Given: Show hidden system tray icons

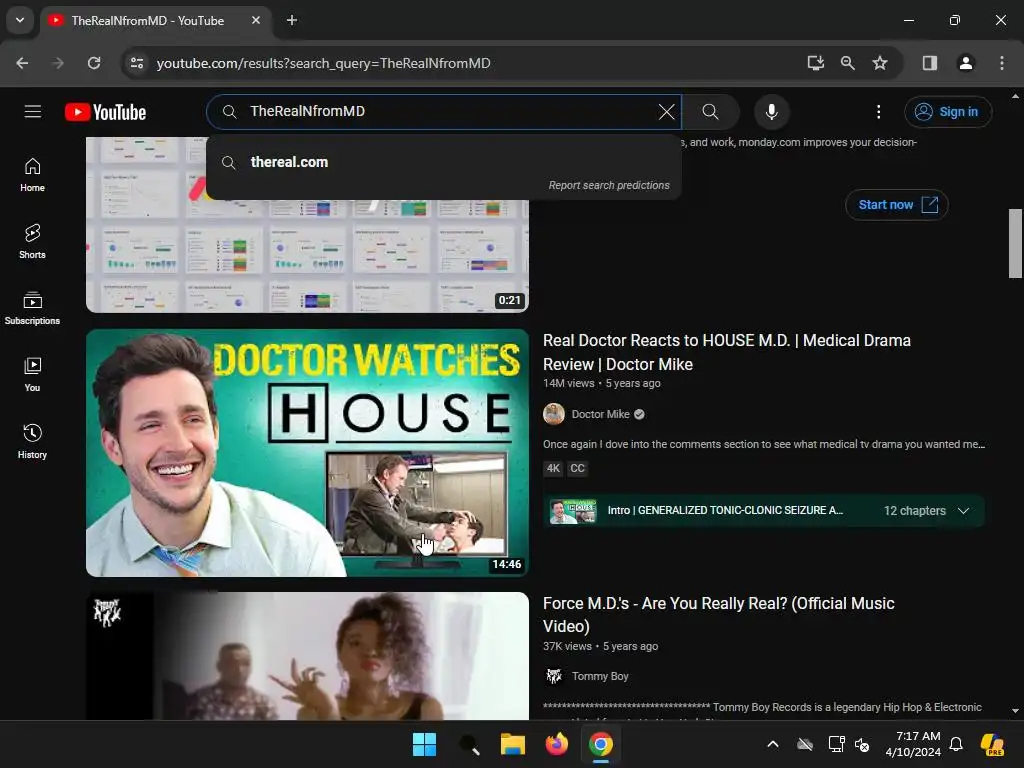Looking at the screenshot, I should pyautogui.click(x=773, y=744).
